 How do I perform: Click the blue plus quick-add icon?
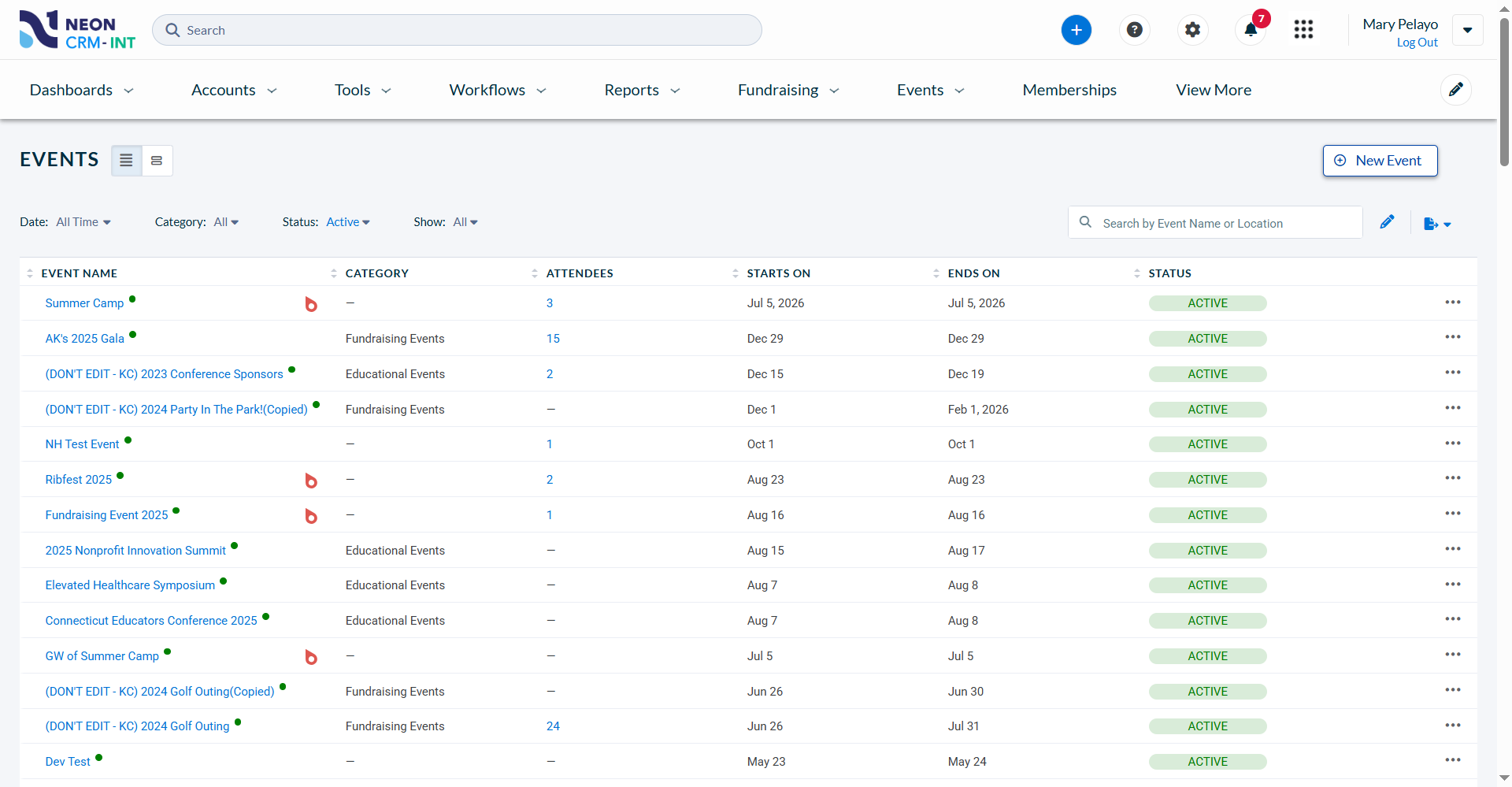click(x=1076, y=30)
